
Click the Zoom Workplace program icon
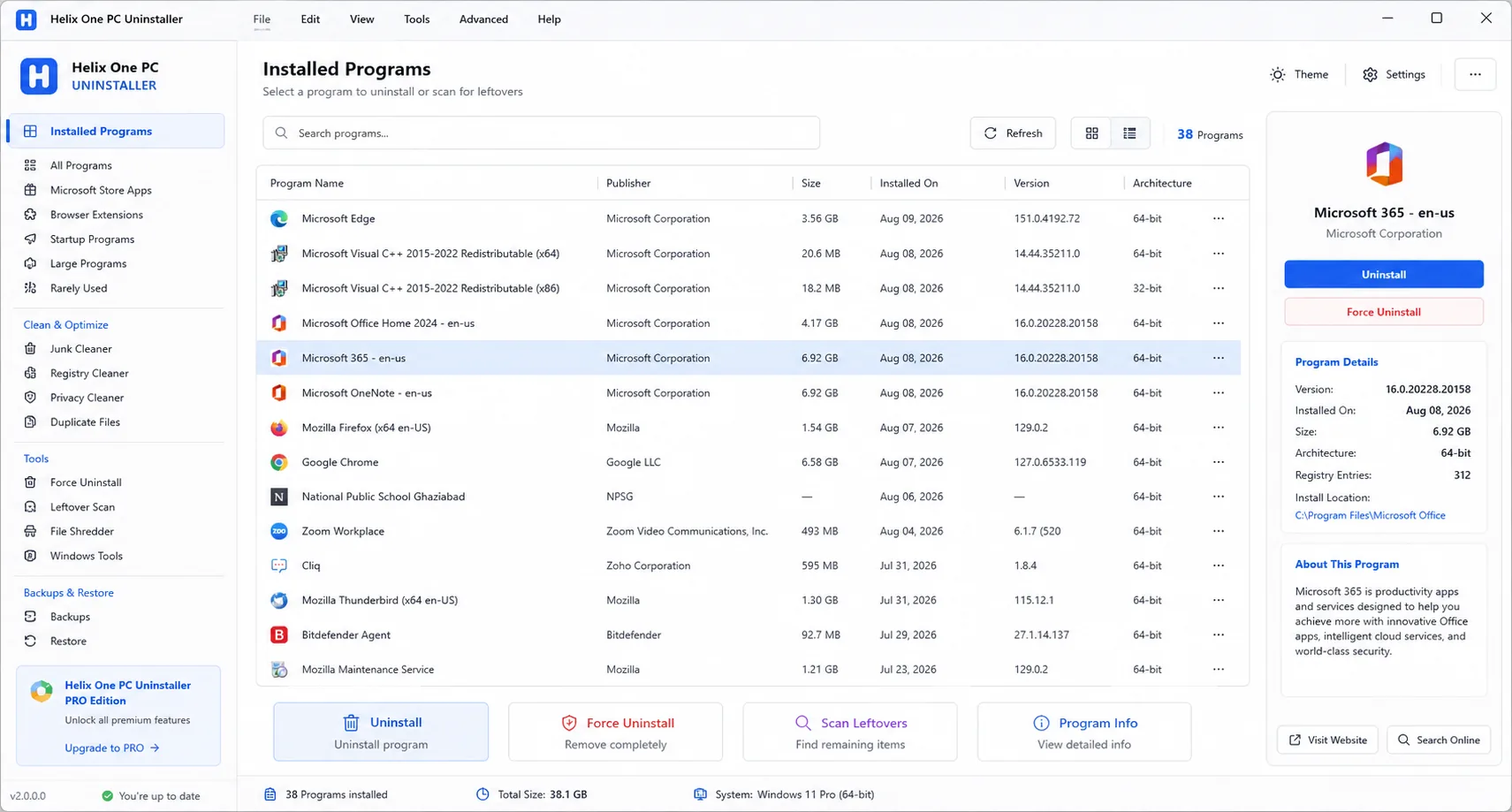click(x=279, y=531)
